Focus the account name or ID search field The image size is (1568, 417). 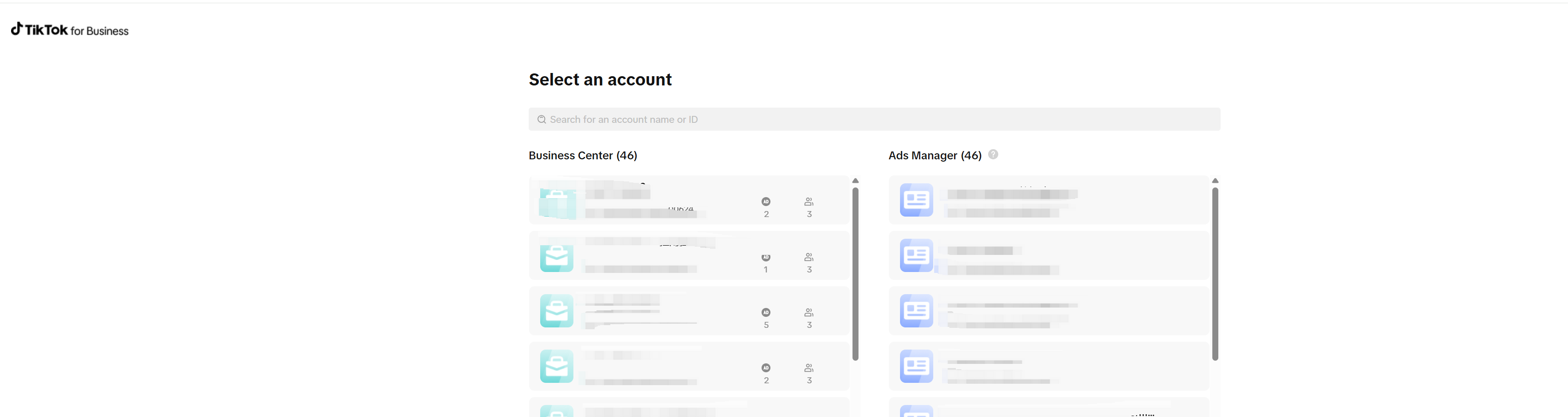tap(874, 120)
